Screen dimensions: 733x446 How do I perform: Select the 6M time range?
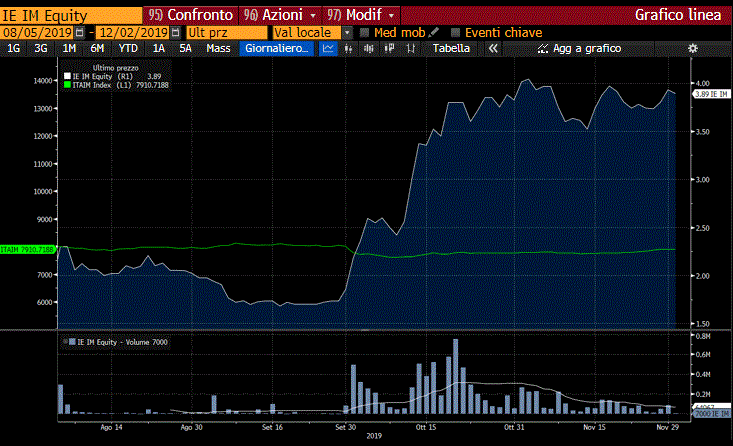pos(97,48)
